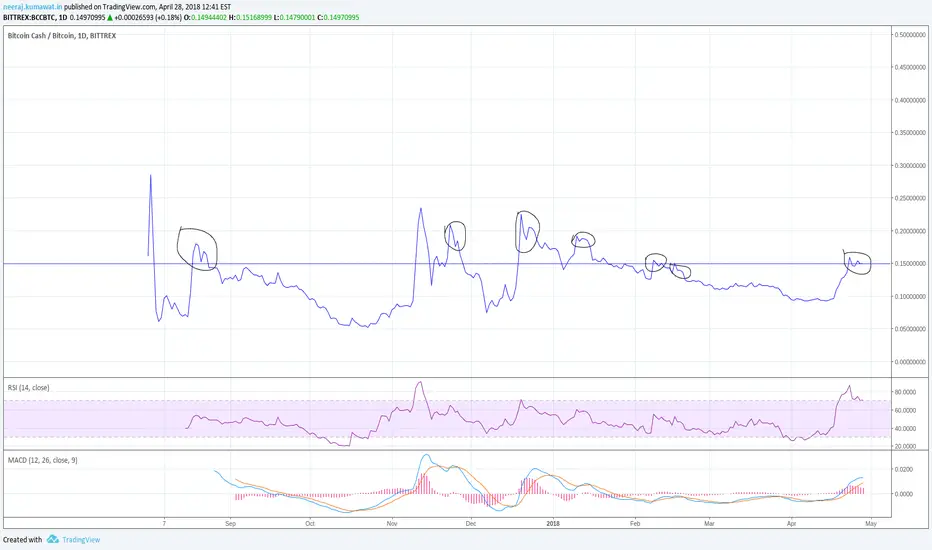The image size is (932, 550).
Task: Select the 'Bitcoin Cash / Bitcoin, 1D, BITTREX' chart title
Action: (x=62, y=36)
